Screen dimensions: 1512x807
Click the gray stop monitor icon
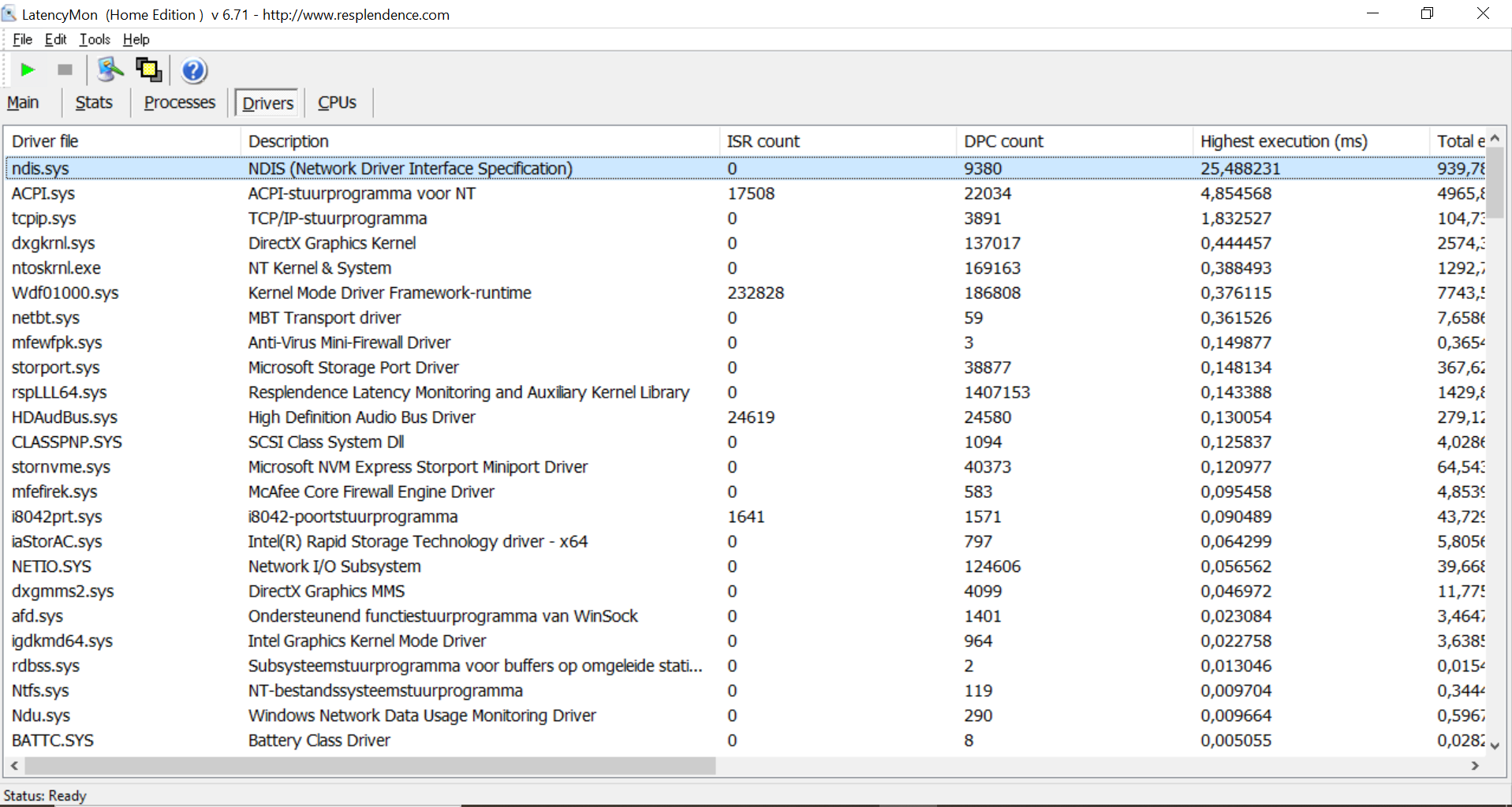click(65, 70)
